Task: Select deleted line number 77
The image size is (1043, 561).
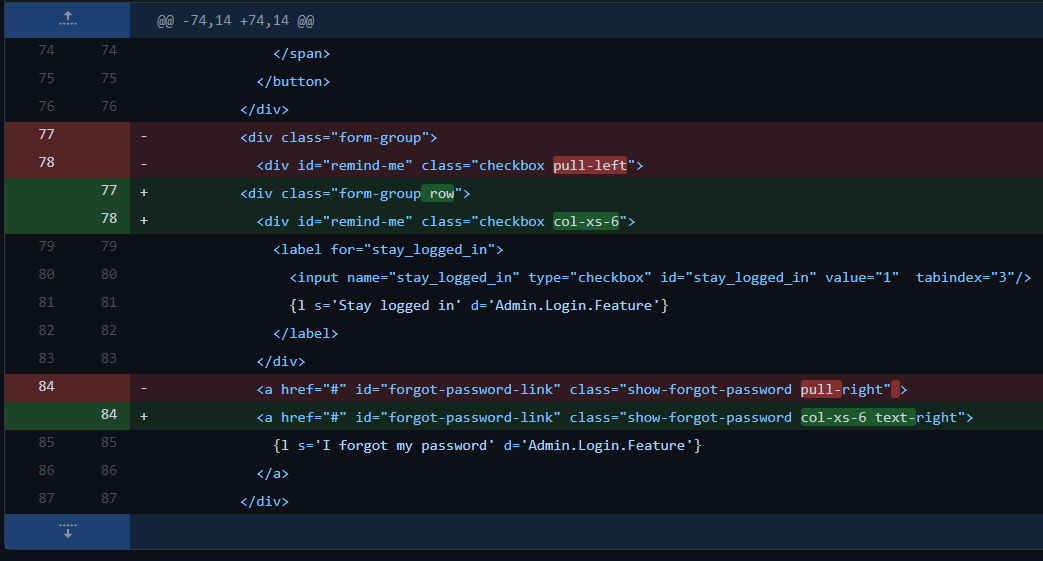Action: tap(46, 134)
